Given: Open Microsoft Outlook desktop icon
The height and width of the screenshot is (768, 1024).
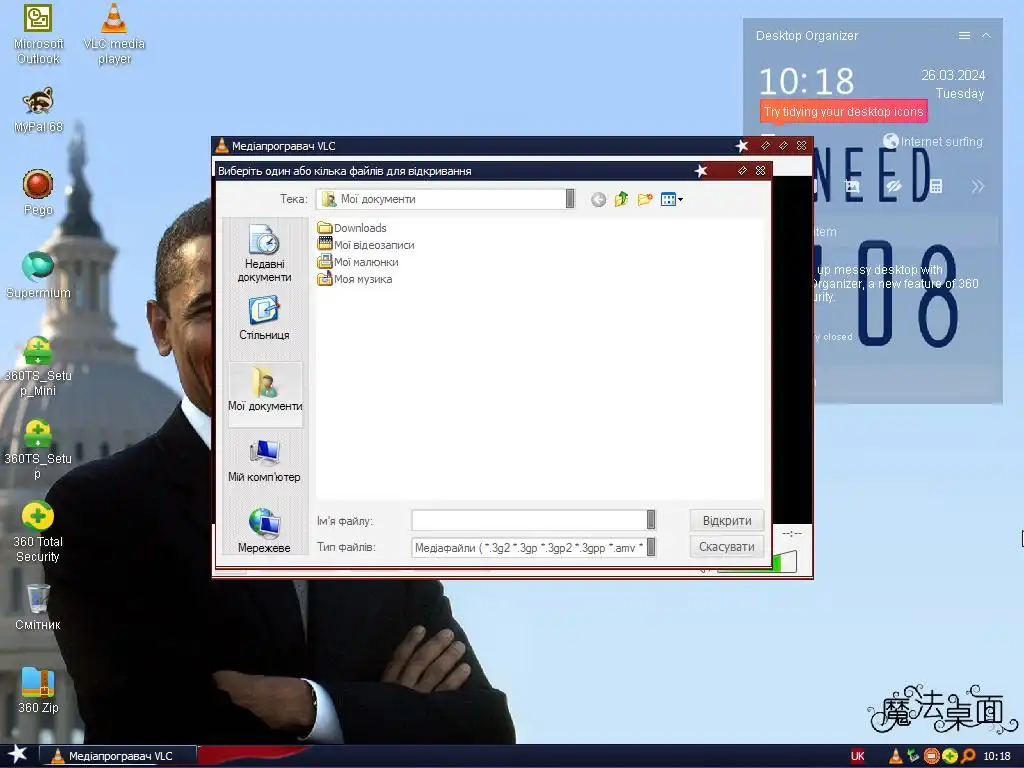Looking at the screenshot, I should coord(38,34).
